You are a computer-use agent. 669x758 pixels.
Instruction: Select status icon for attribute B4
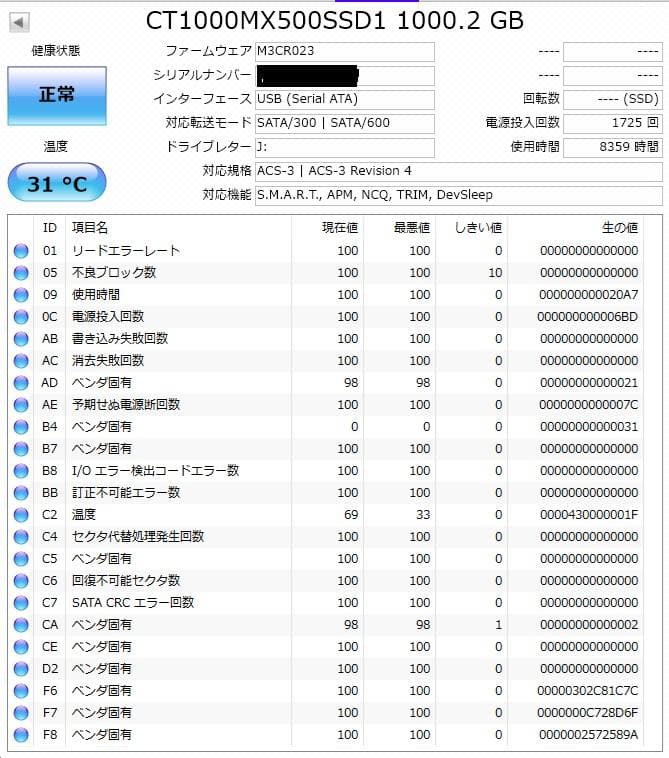click(21, 427)
